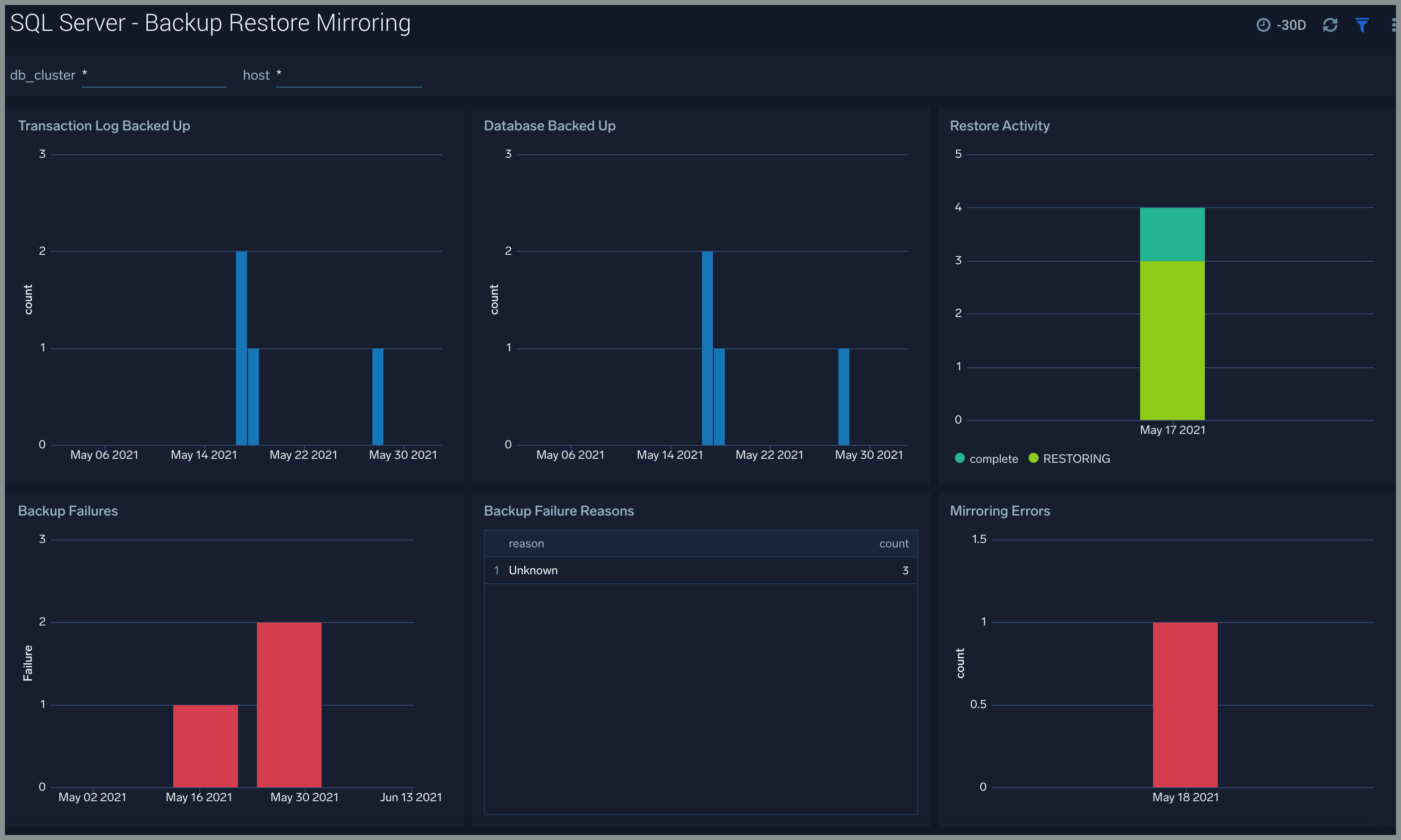Click the May 17 2021 label in Restore Activity

(x=1172, y=430)
